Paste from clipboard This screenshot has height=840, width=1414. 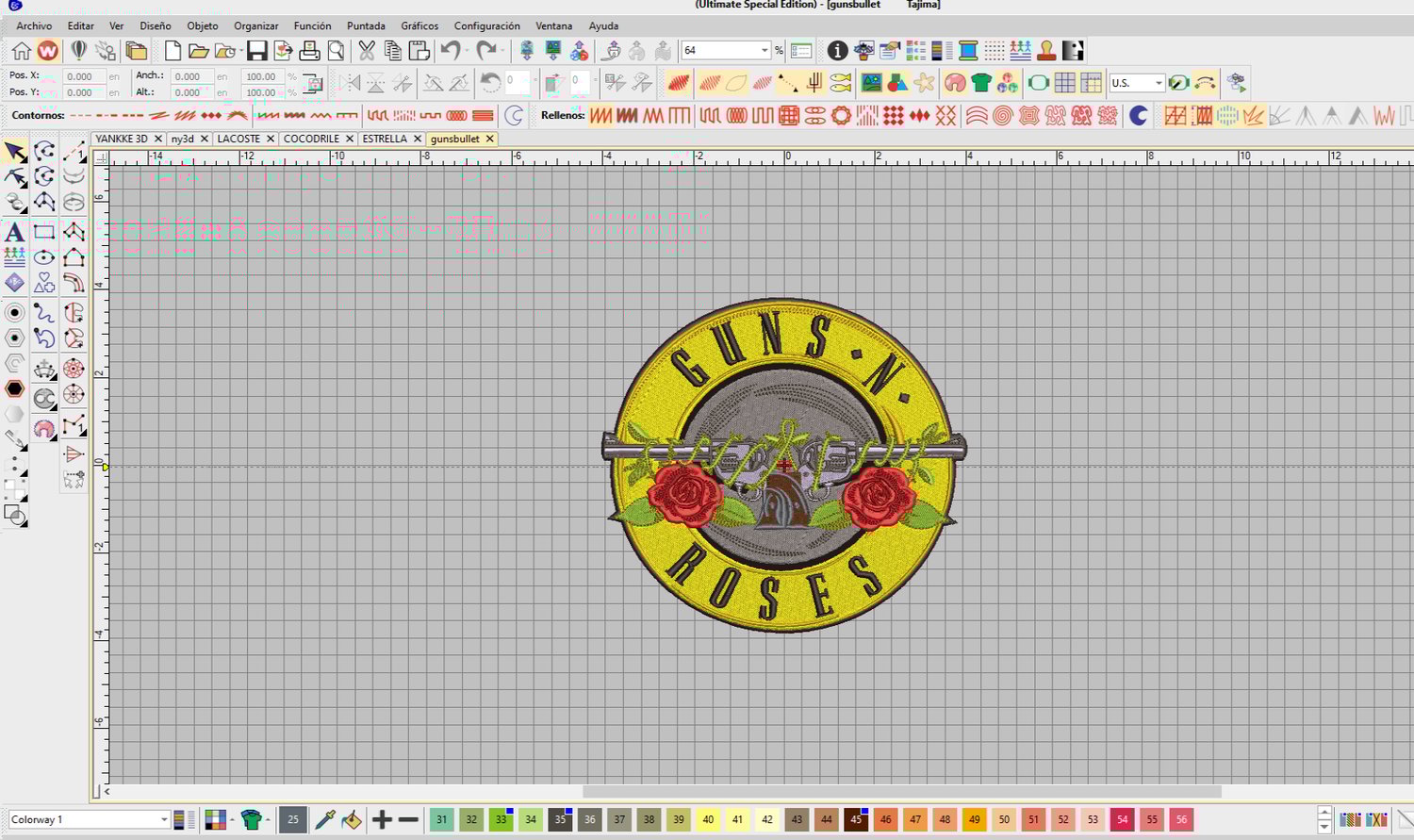pyautogui.click(x=419, y=51)
